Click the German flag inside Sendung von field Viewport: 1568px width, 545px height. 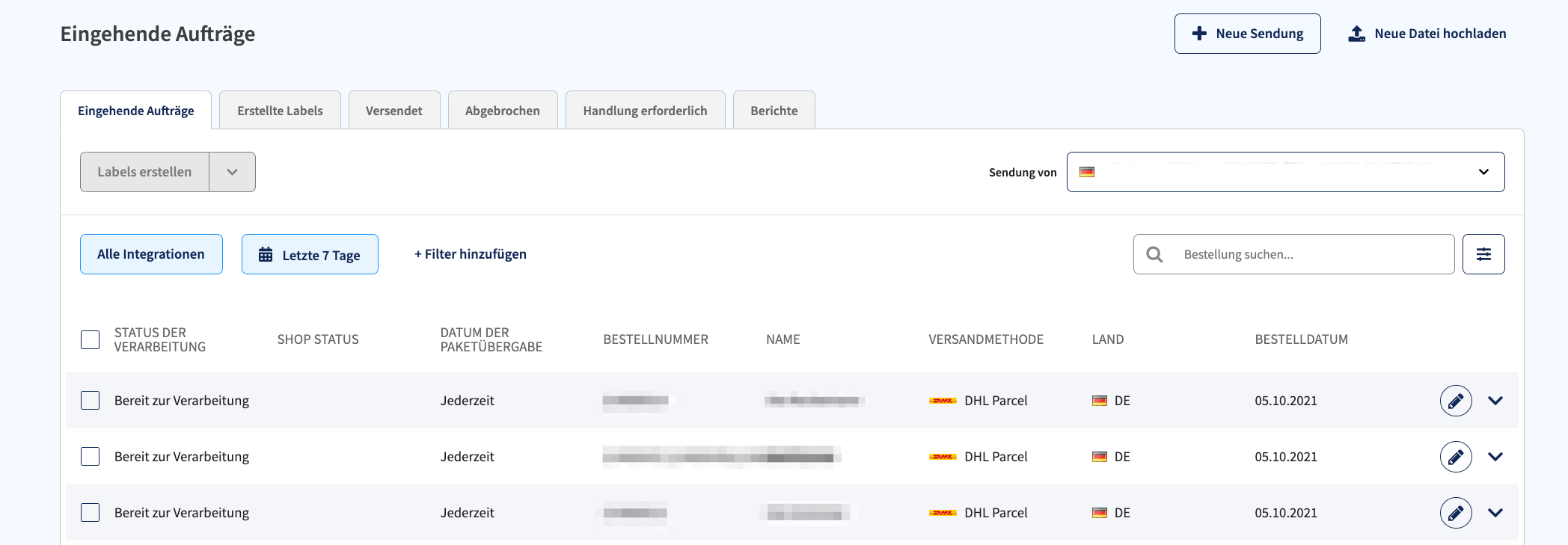[x=1087, y=172]
